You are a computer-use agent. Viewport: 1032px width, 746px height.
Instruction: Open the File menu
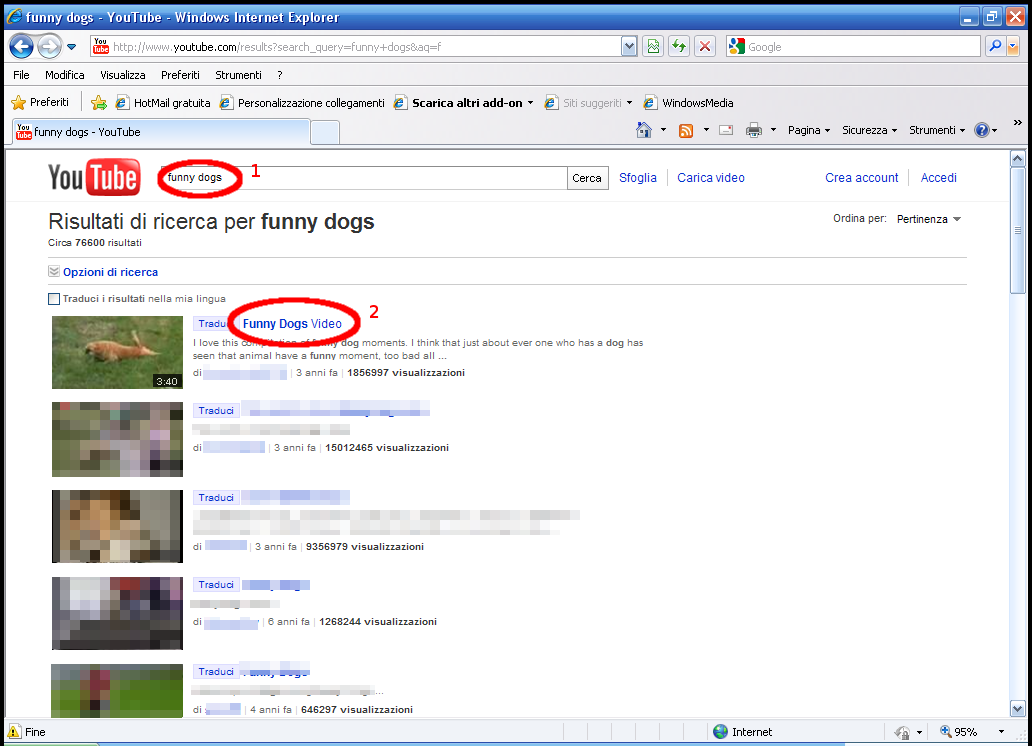coord(21,75)
